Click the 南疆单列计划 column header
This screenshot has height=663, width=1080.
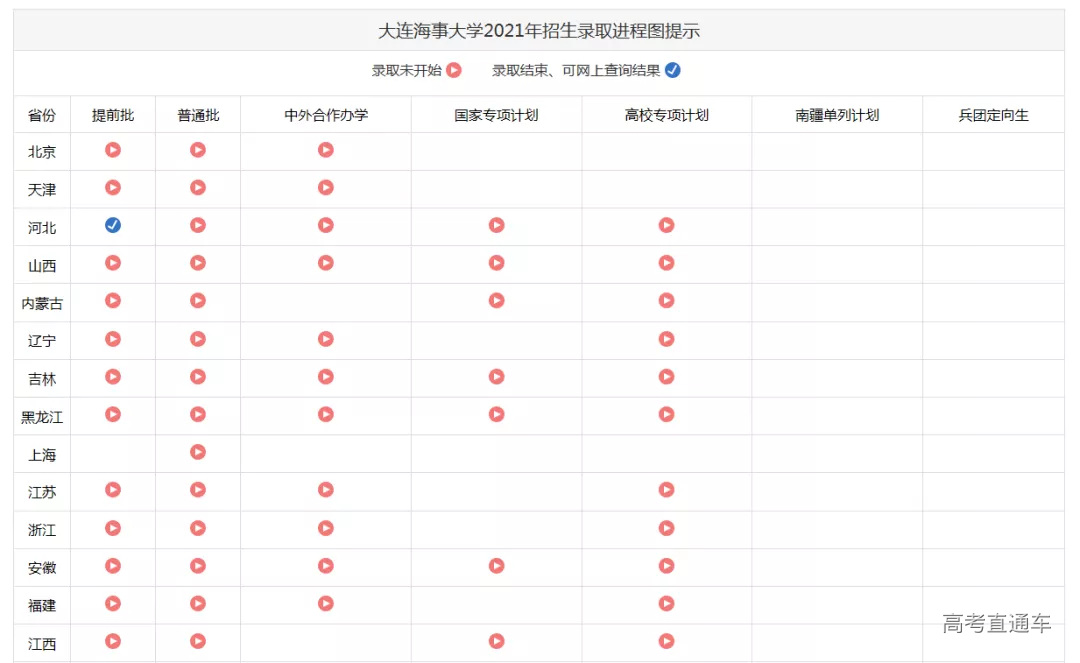838,116
